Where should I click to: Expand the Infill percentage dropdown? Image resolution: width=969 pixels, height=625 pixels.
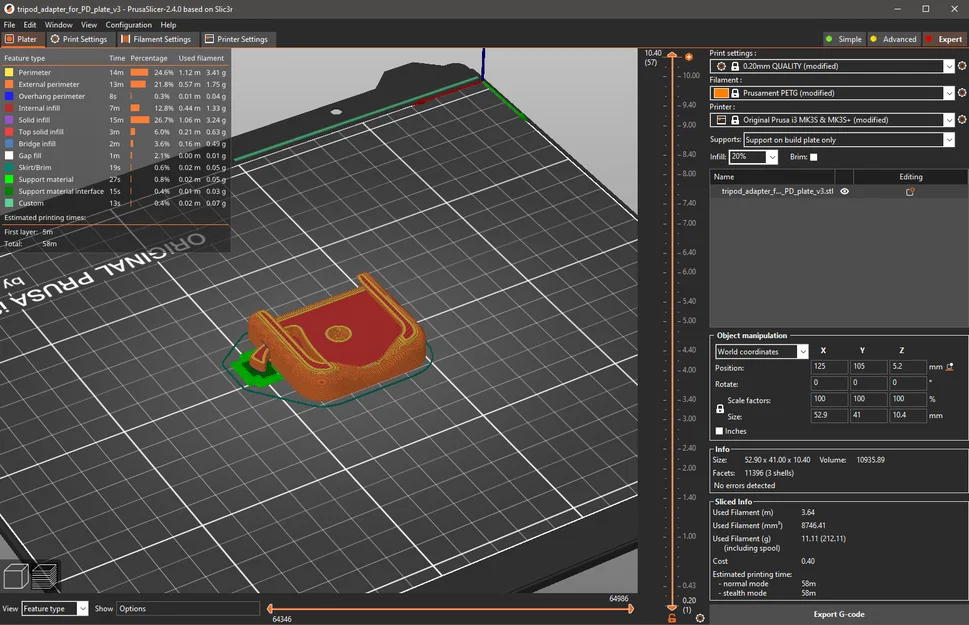(x=772, y=157)
